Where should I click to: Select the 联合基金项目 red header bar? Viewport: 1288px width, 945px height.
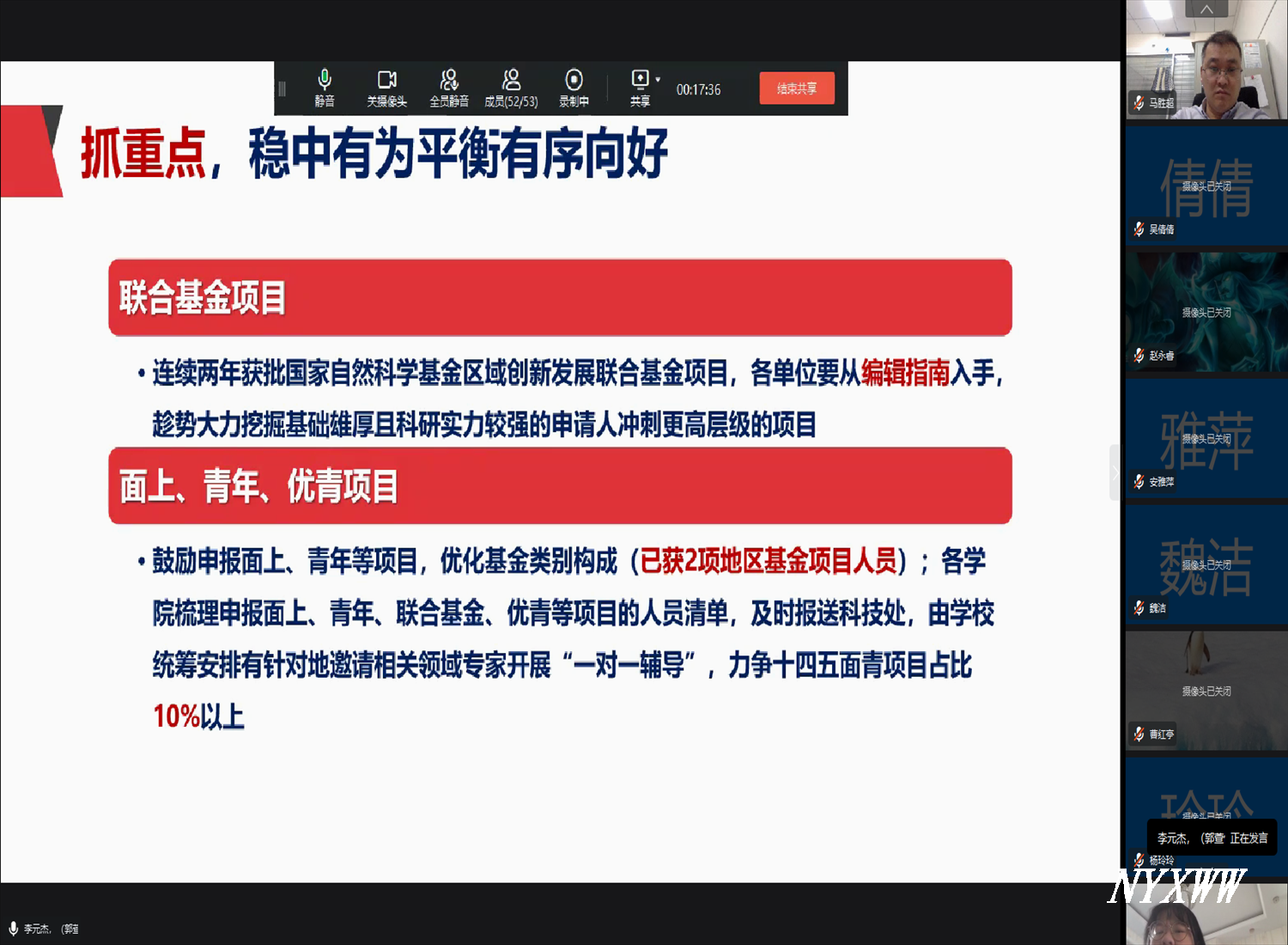tap(560, 297)
